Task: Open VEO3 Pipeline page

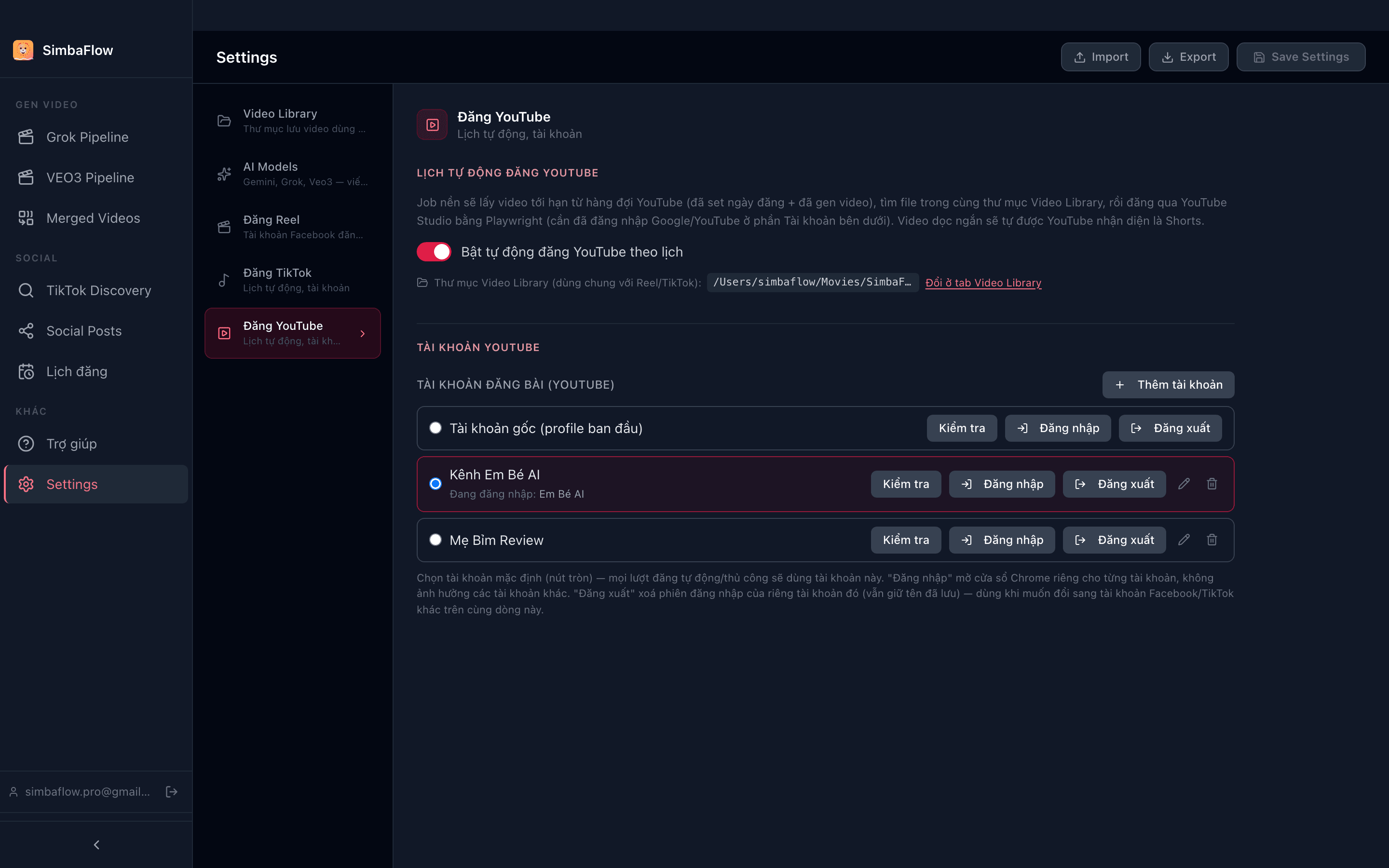Action: coord(96,177)
